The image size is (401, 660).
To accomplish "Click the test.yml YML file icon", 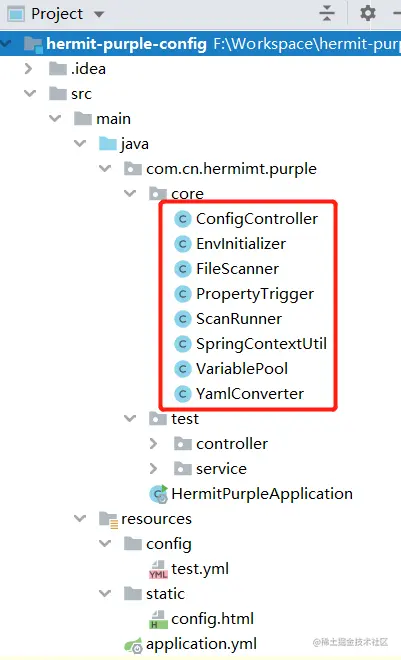I will (158, 570).
